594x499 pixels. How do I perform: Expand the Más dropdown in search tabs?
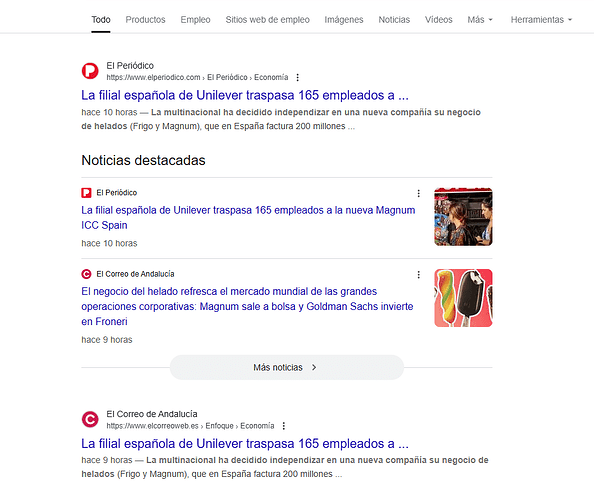[480, 20]
